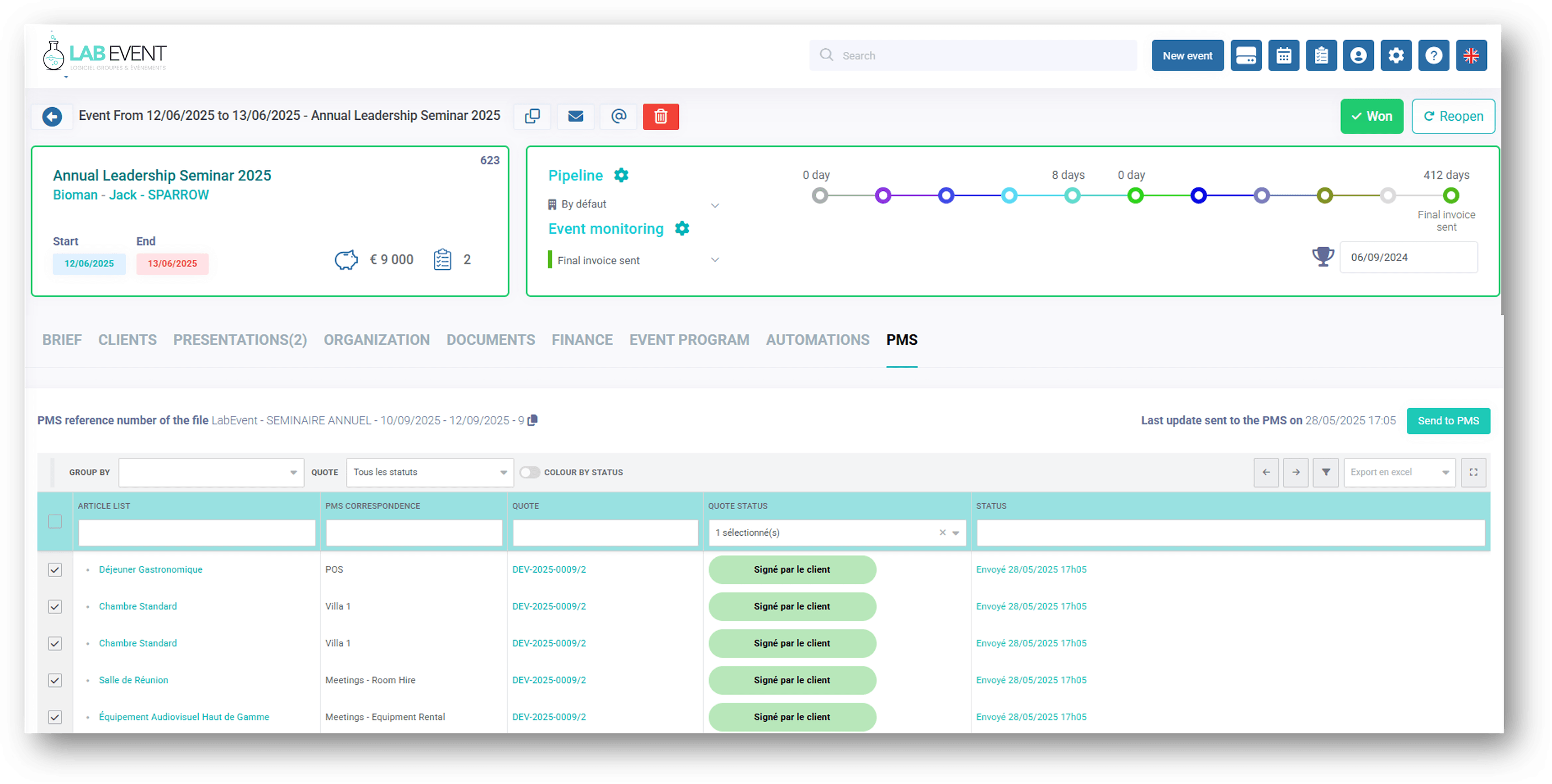Open the calendar icon in header

tap(1283, 55)
